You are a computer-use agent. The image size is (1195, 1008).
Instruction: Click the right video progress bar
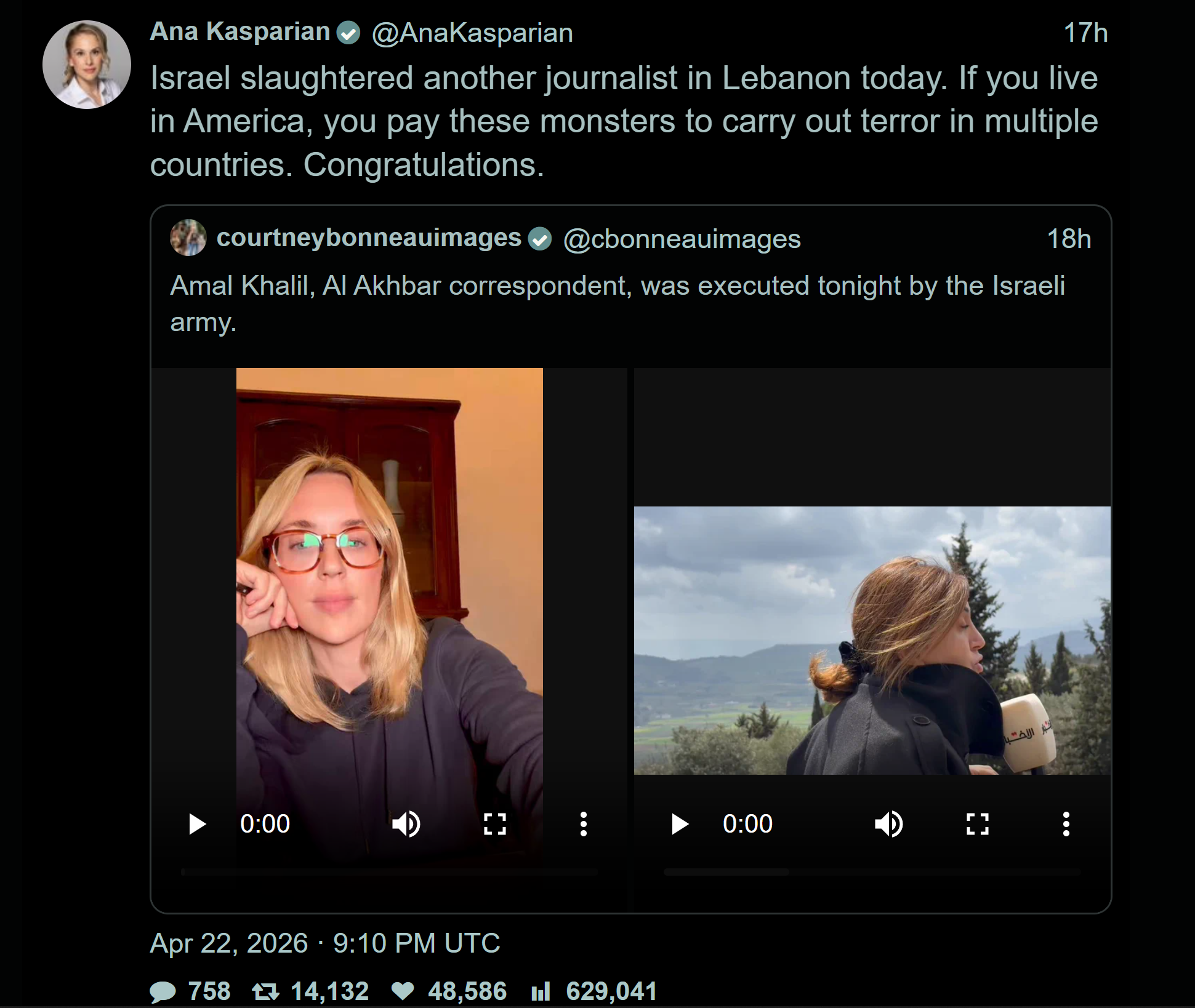coord(872,872)
